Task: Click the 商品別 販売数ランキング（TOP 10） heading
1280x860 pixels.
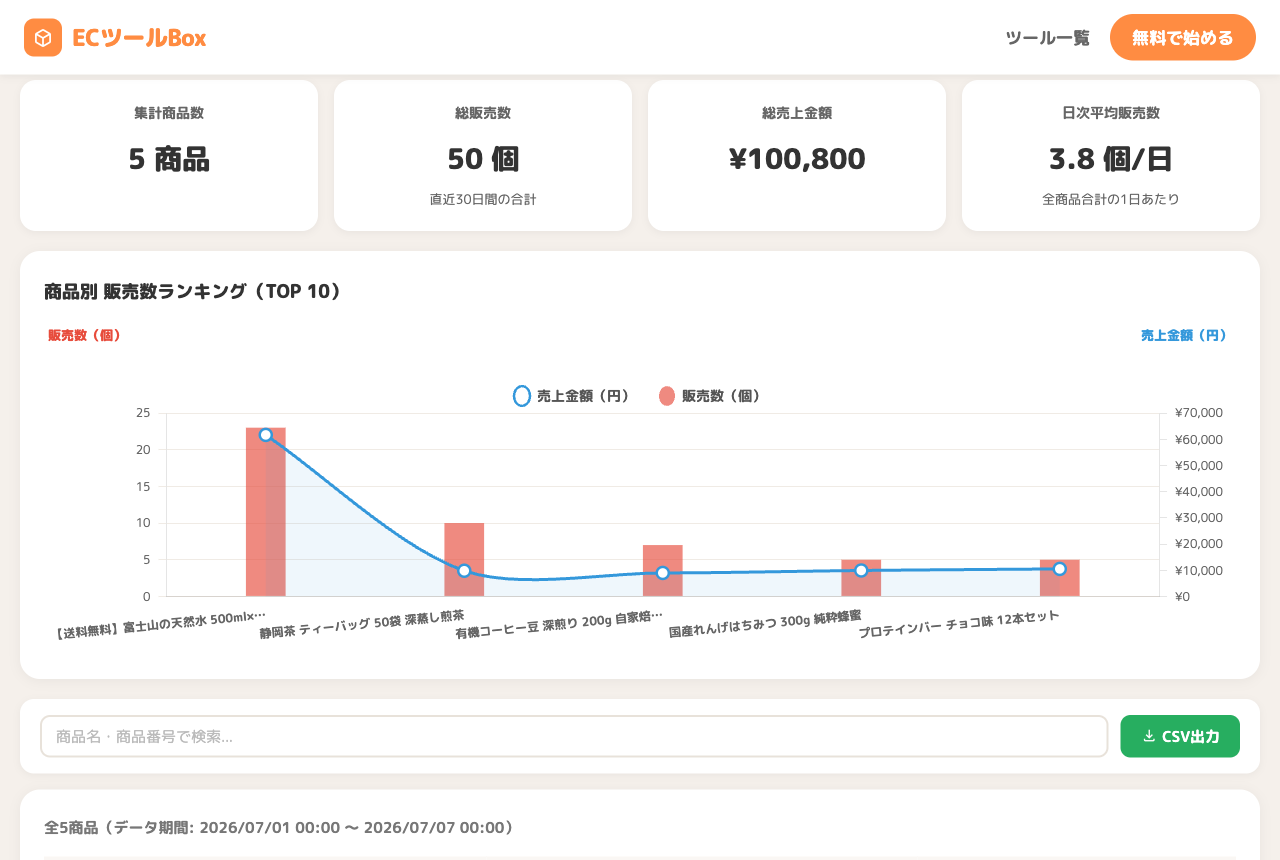Action: pos(193,291)
